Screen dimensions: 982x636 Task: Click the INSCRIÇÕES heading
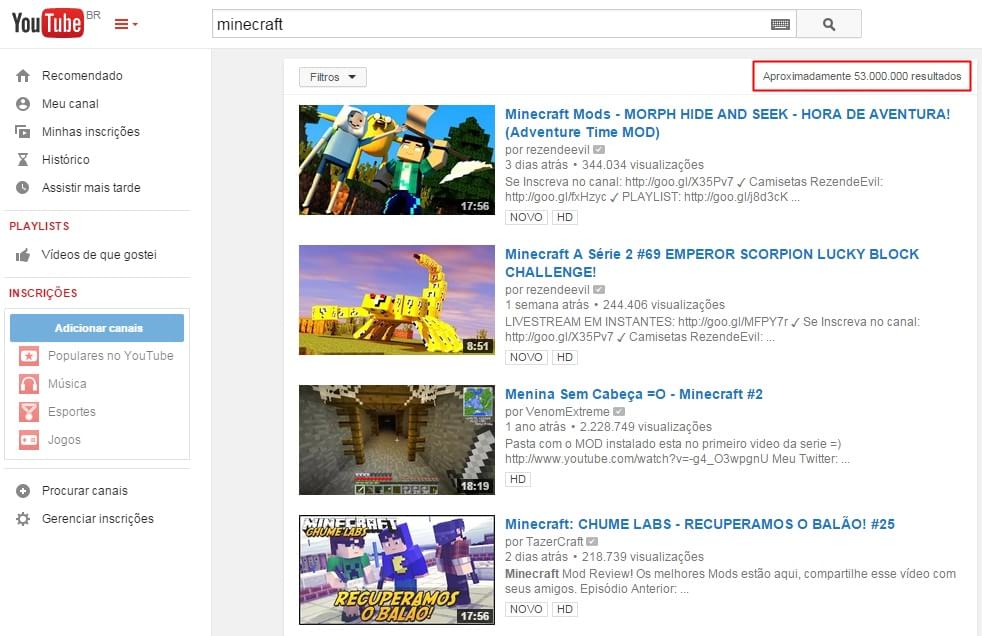click(43, 293)
